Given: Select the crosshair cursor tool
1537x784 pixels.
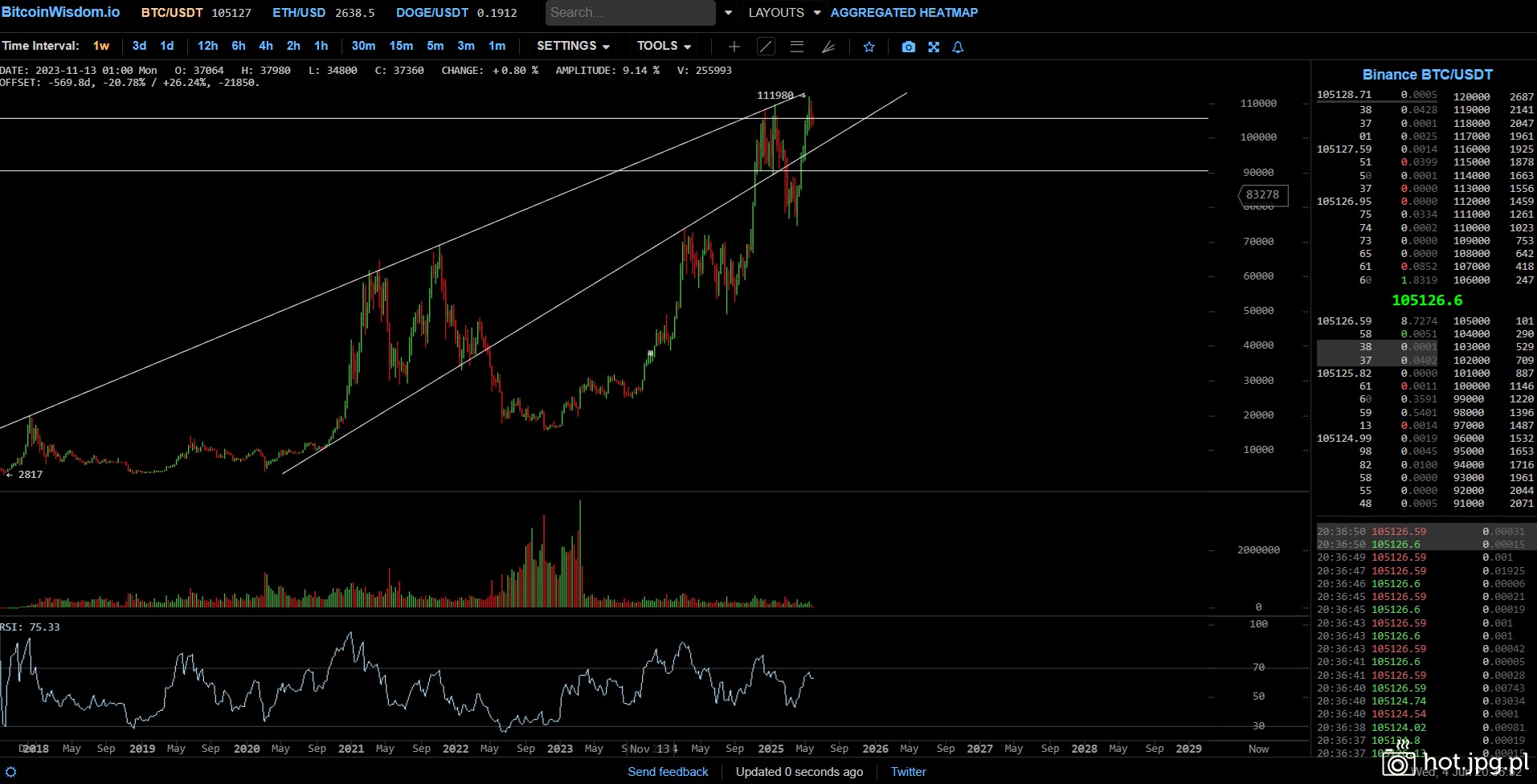Looking at the screenshot, I should 734,47.
